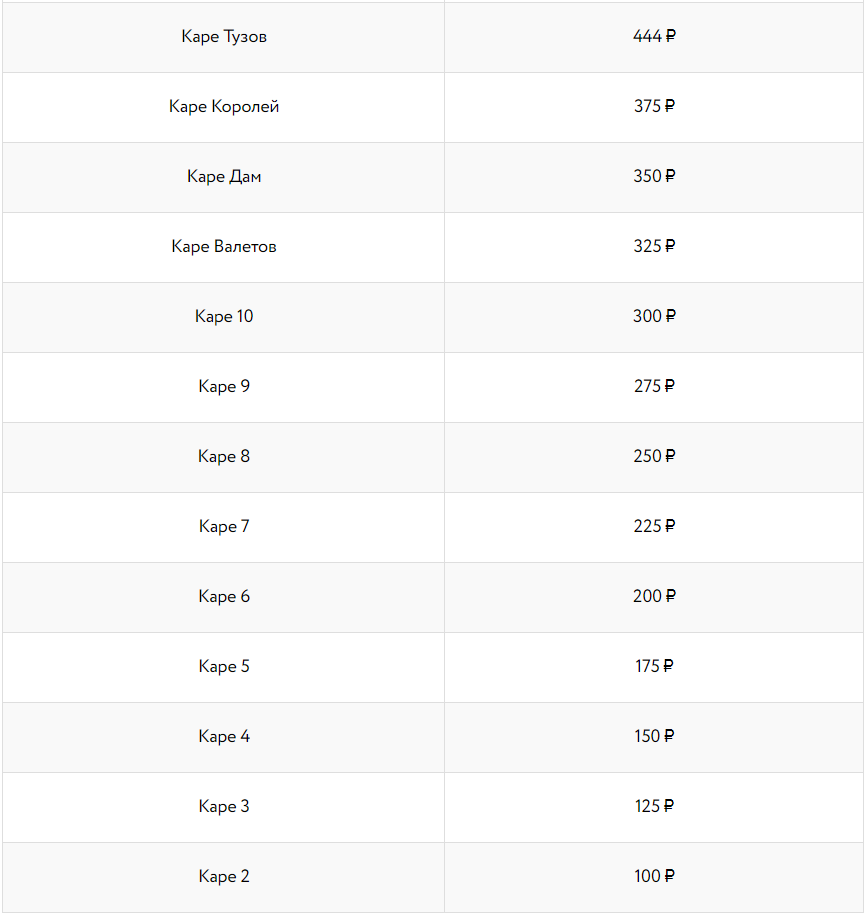Click the "Каре 8" row label
867x916 pixels.
(224, 457)
